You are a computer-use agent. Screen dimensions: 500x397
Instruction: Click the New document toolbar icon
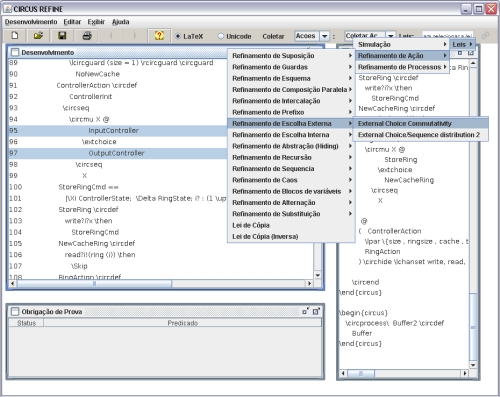pos(15,35)
